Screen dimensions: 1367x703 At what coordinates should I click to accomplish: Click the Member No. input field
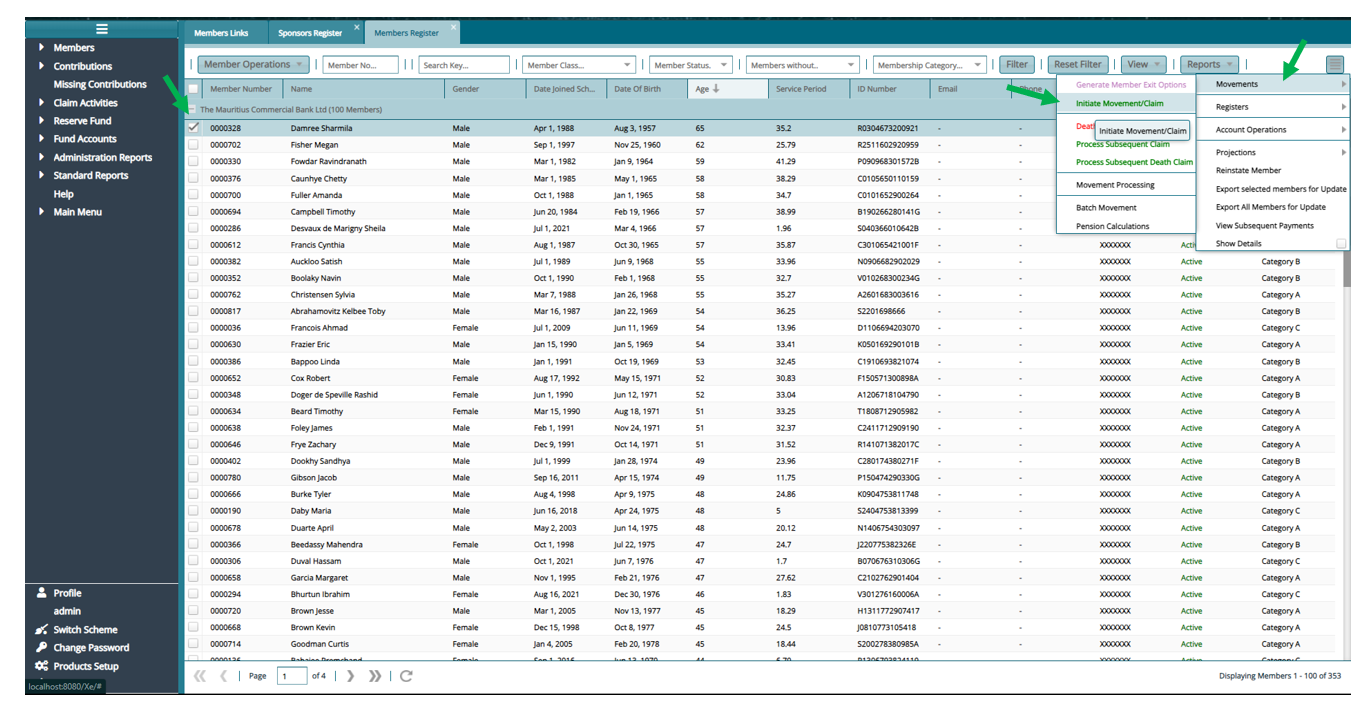tap(361, 65)
